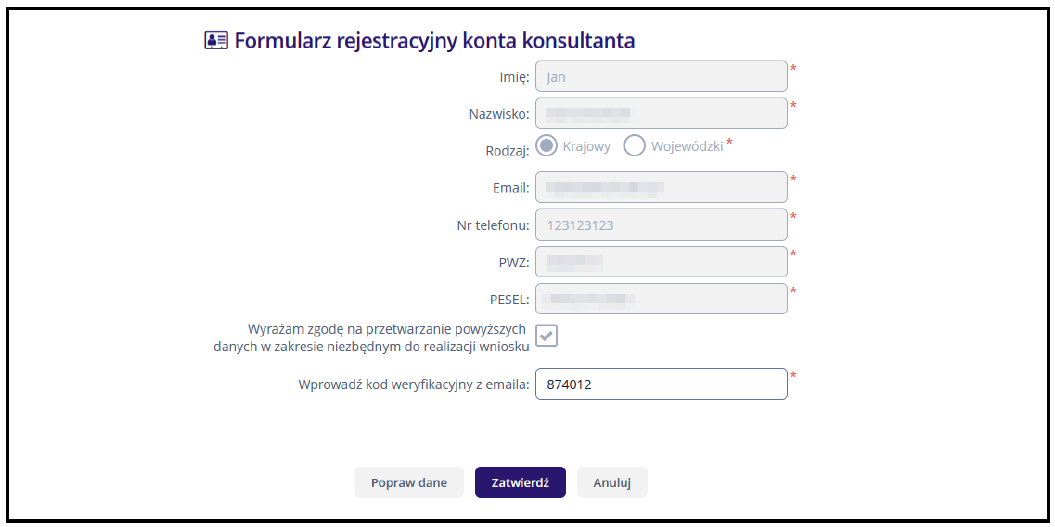Click the Nr telefonu field with 123123123
Screen dimensions: 1055x527
click(661, 225)
